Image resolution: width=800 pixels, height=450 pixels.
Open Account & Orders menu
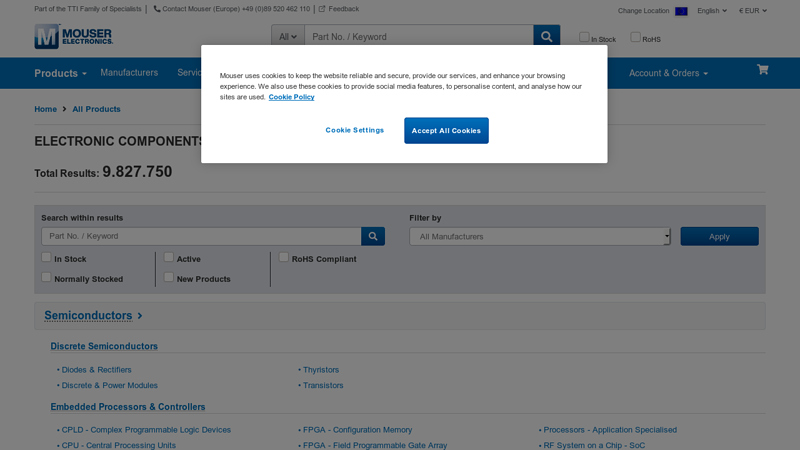(x=668, y=73)
